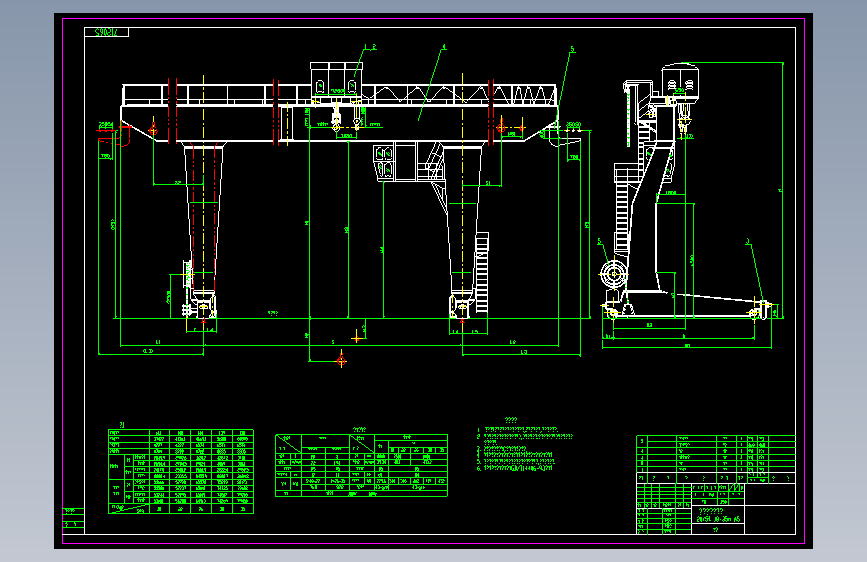Click the right gantry leg in front view

click(x=462, y=218)
